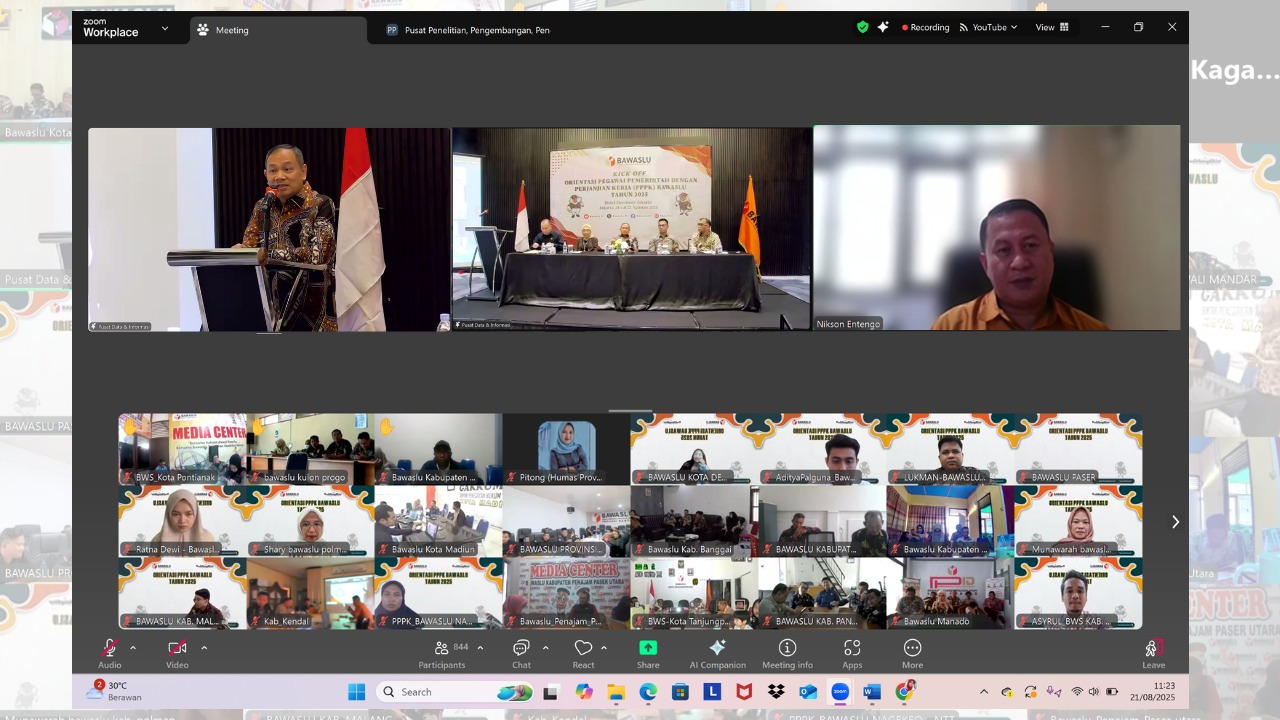Image resolution: width=1280 pixels, height=720 pixels.
Task: Open the YouTube live stream dropdown
Action: (x=988, y=28)
